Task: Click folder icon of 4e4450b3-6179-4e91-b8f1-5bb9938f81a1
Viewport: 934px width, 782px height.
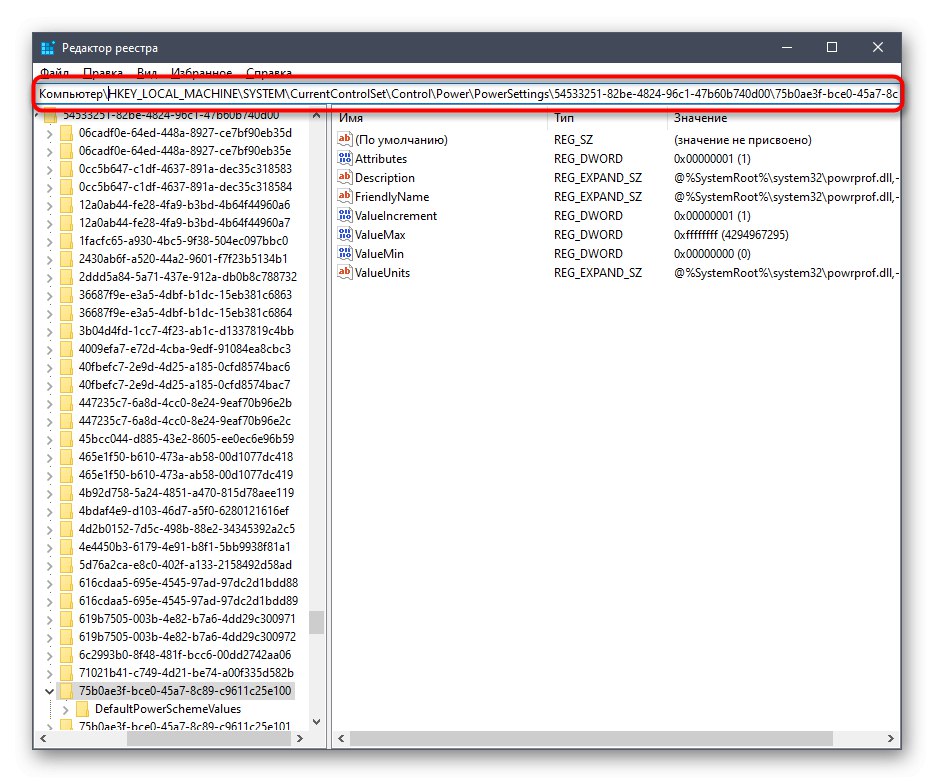Action: click(67, 547)
